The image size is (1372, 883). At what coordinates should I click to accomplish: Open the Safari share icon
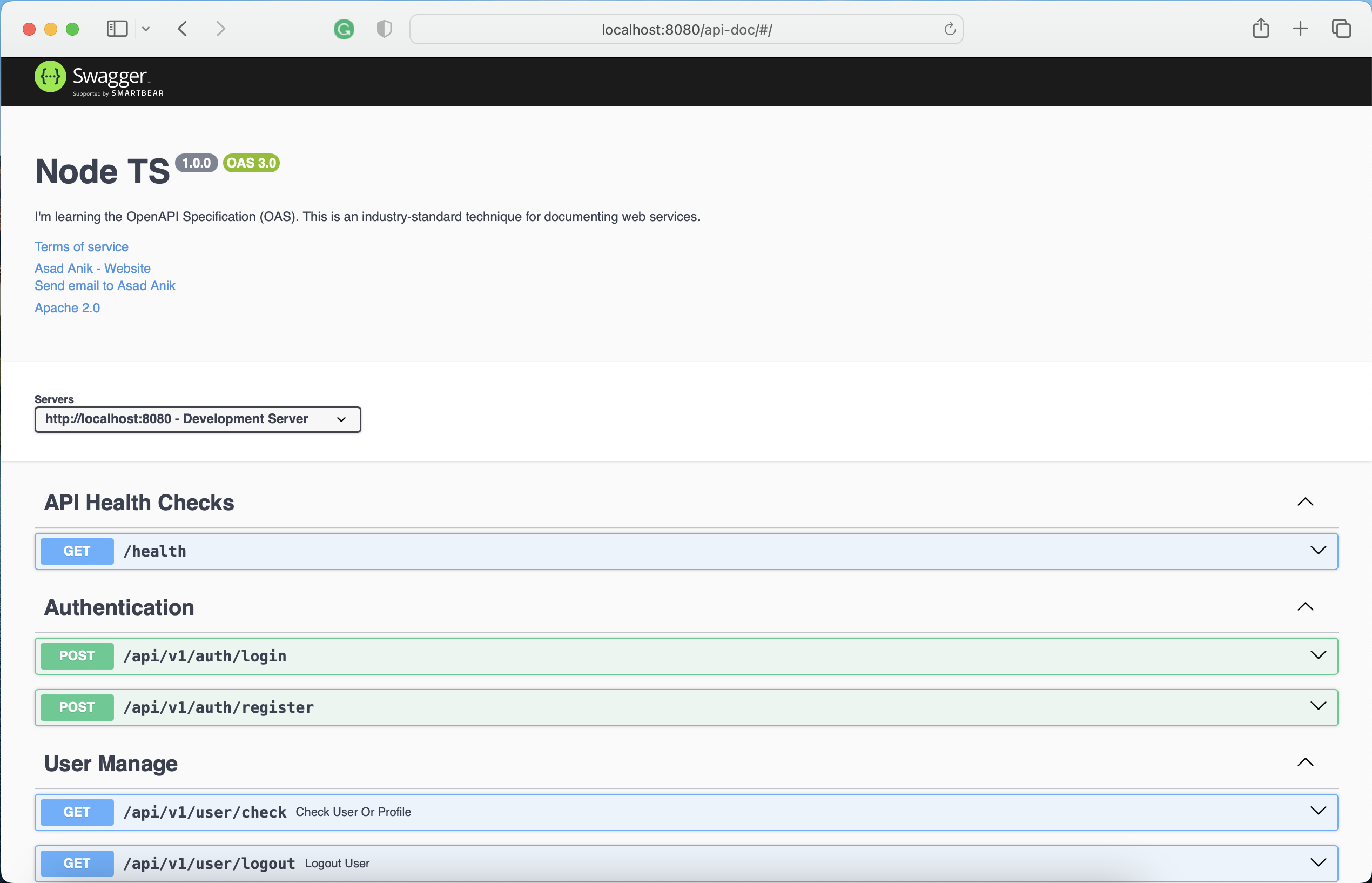1260,28
